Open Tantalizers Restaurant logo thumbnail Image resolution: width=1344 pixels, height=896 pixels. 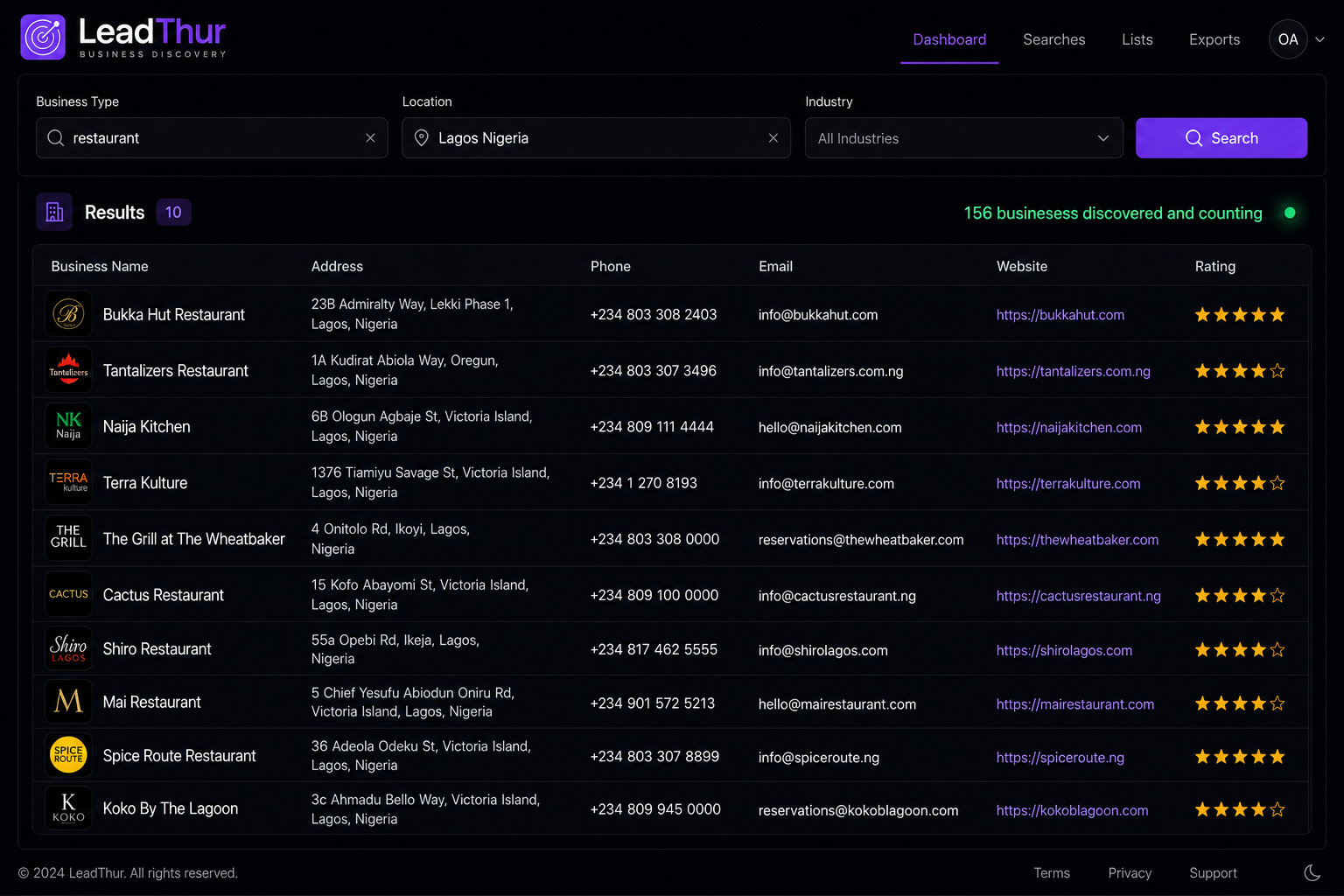click(x=68, y=370)
